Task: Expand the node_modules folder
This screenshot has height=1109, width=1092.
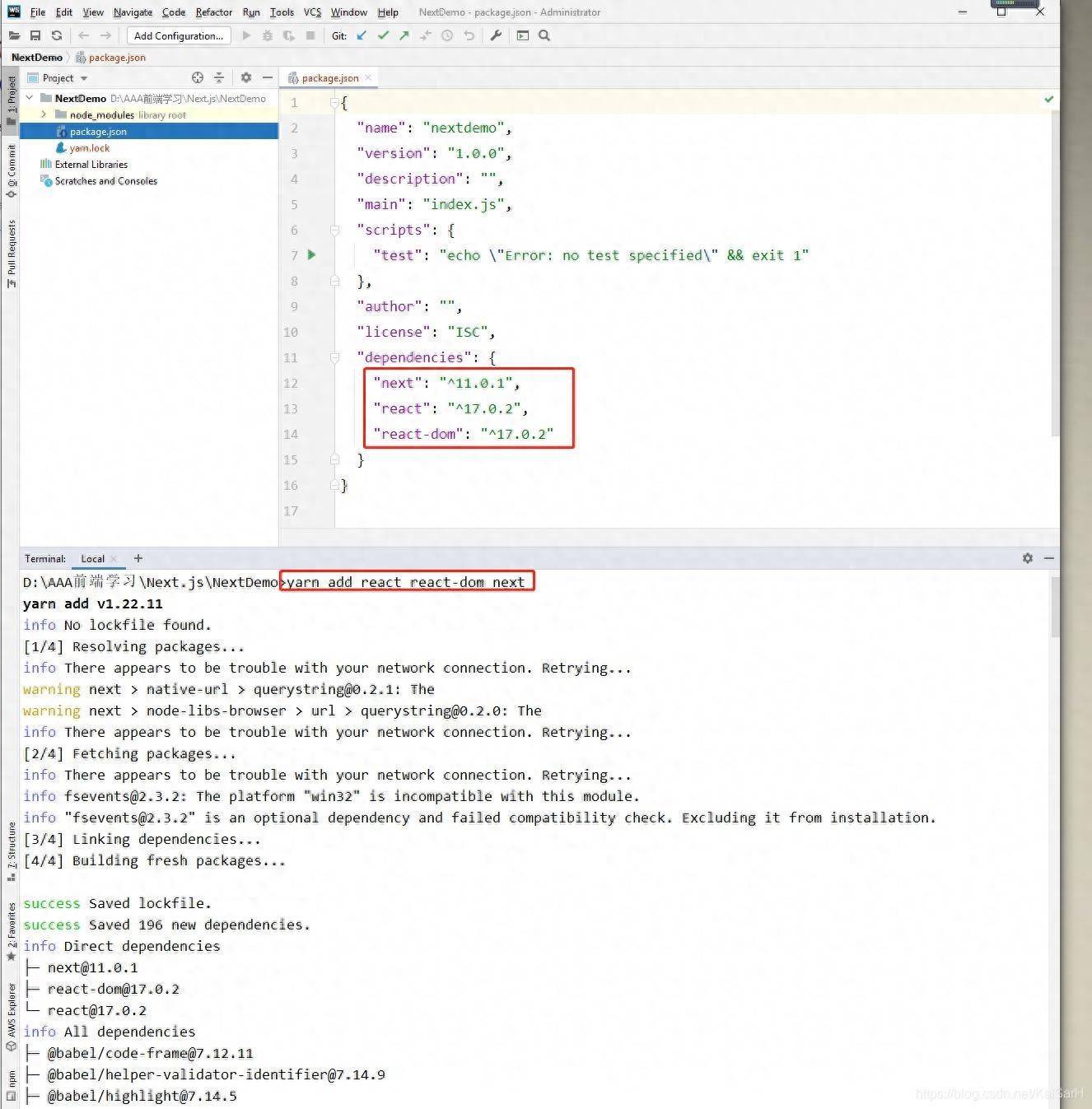Action: coord(44,114)
